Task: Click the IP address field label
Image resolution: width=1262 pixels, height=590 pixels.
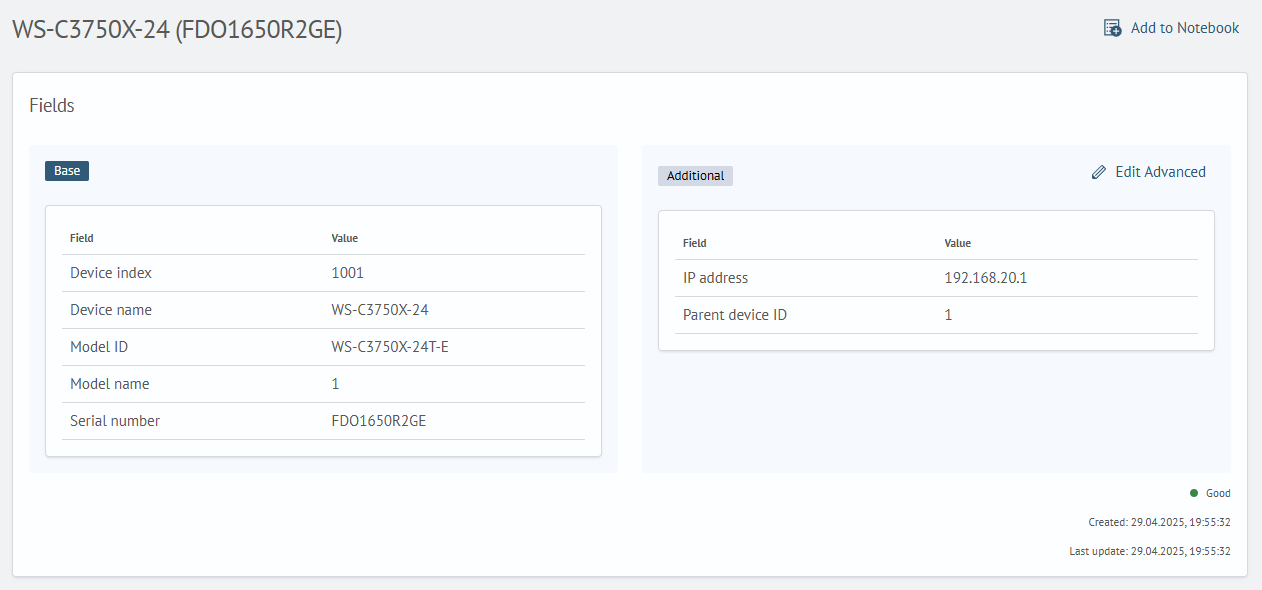Action: coord(715,278)
